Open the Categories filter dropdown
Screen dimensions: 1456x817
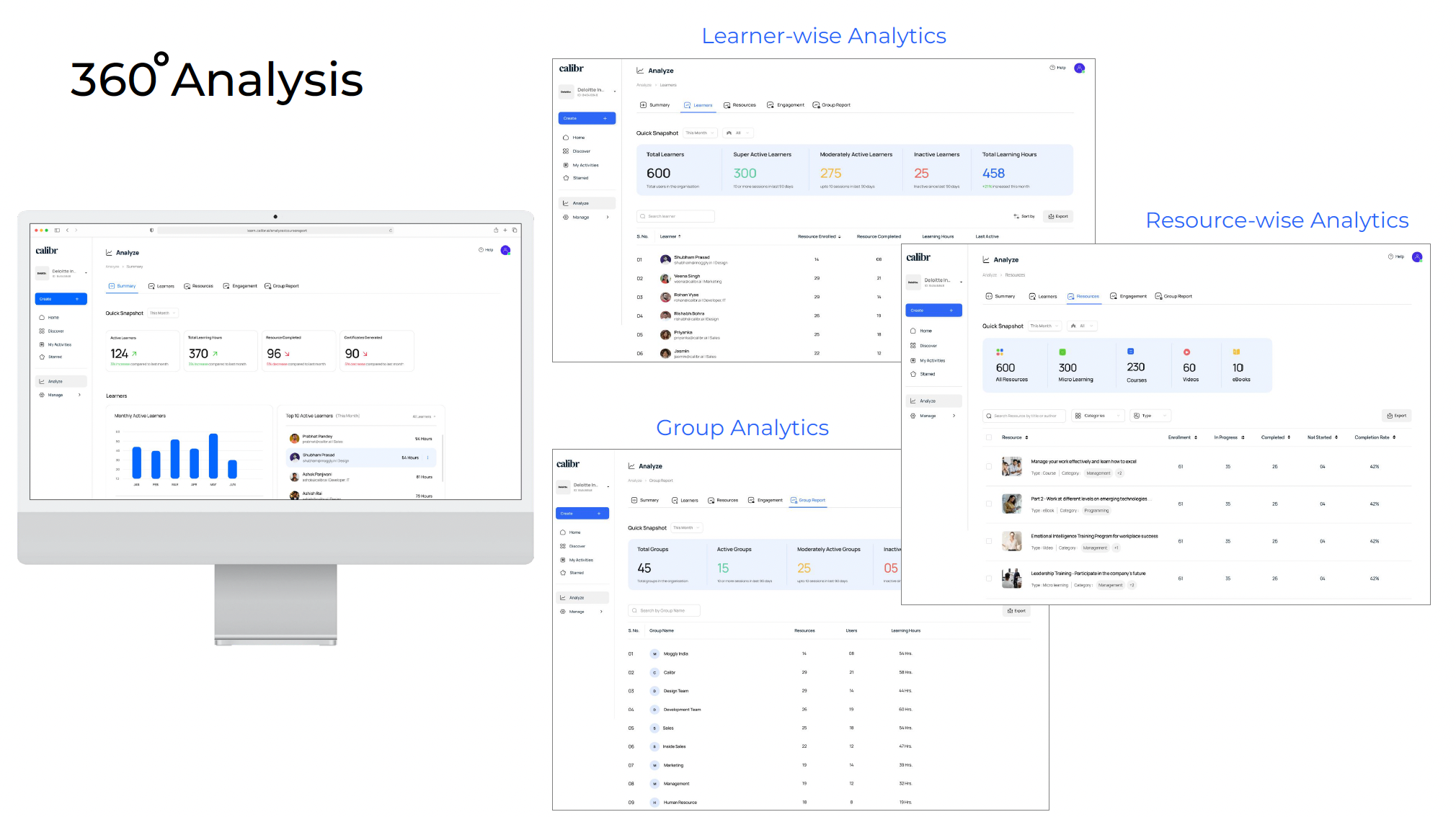tap(1097, 416)
